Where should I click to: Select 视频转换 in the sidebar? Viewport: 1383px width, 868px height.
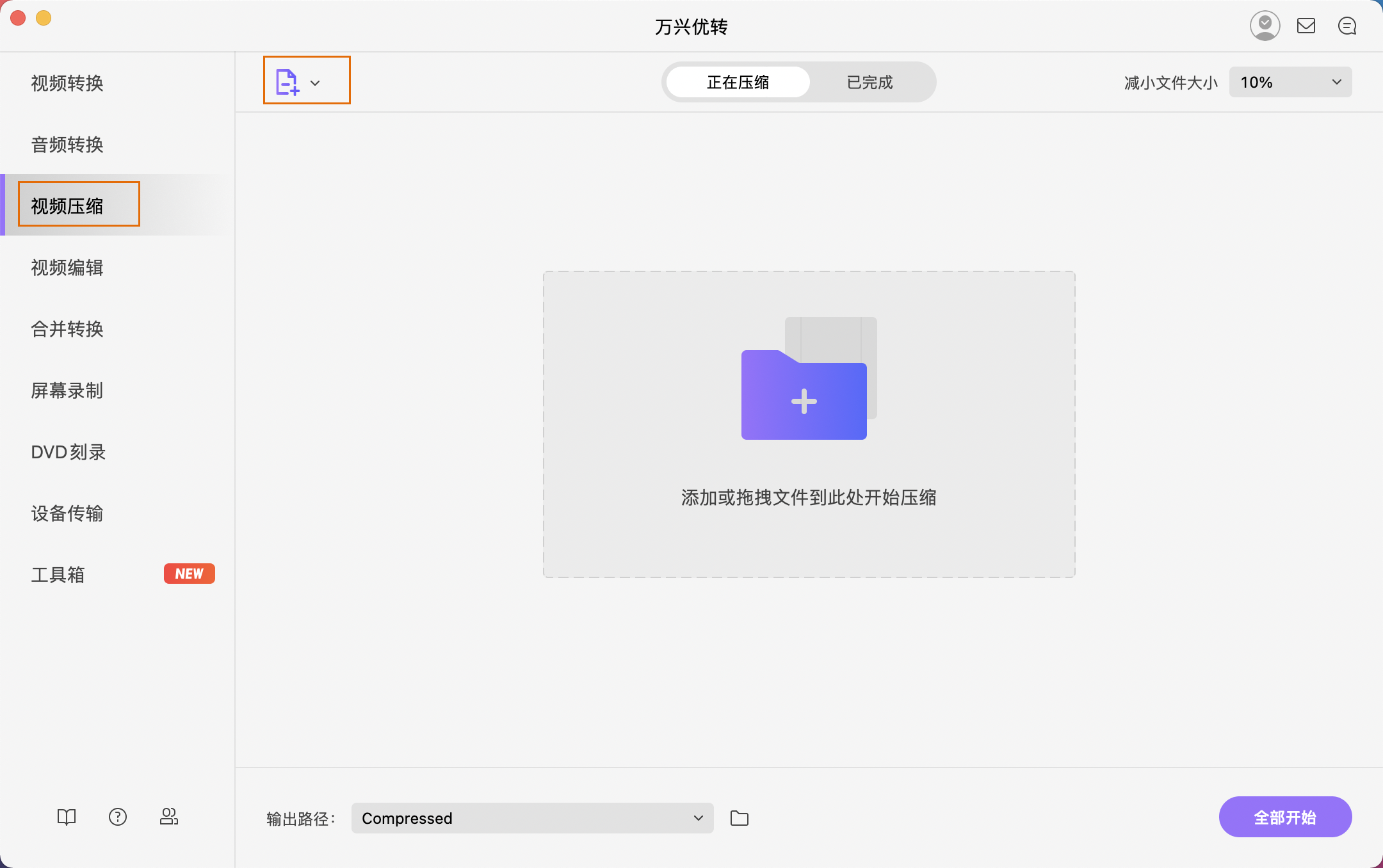[67, 83]
